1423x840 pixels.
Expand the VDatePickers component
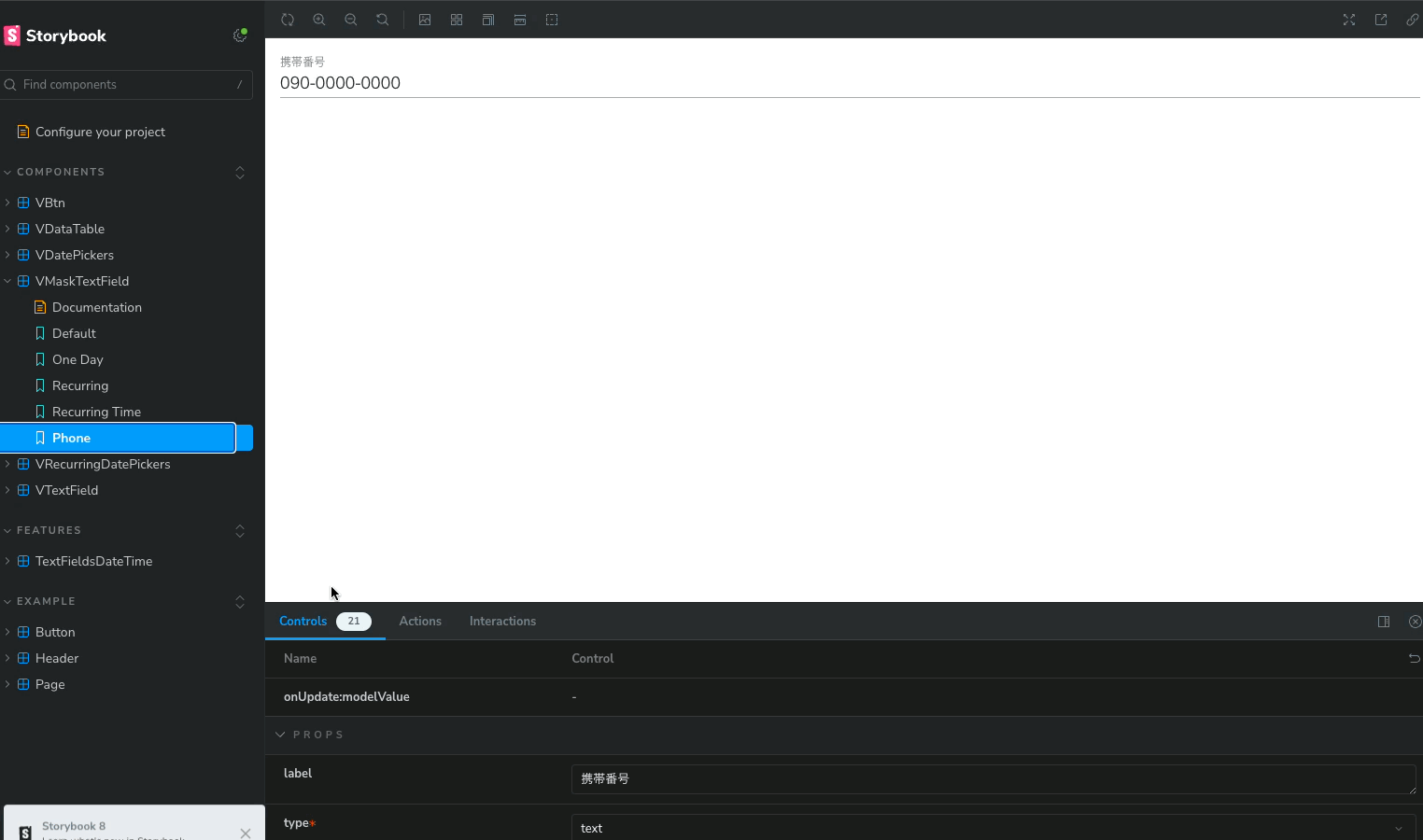pos(74,255)
